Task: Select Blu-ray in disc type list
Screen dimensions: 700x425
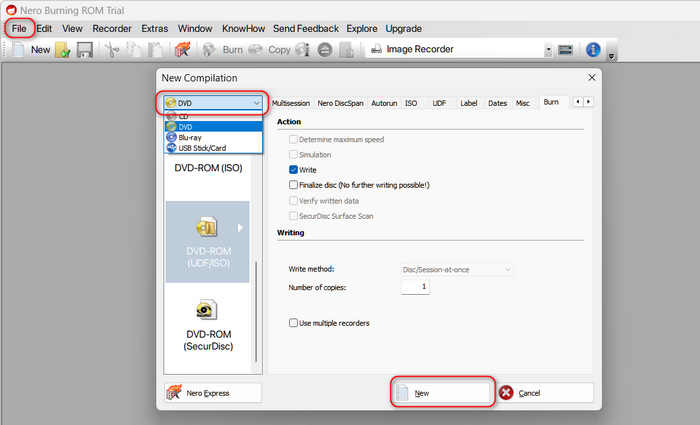Action: 213,138
